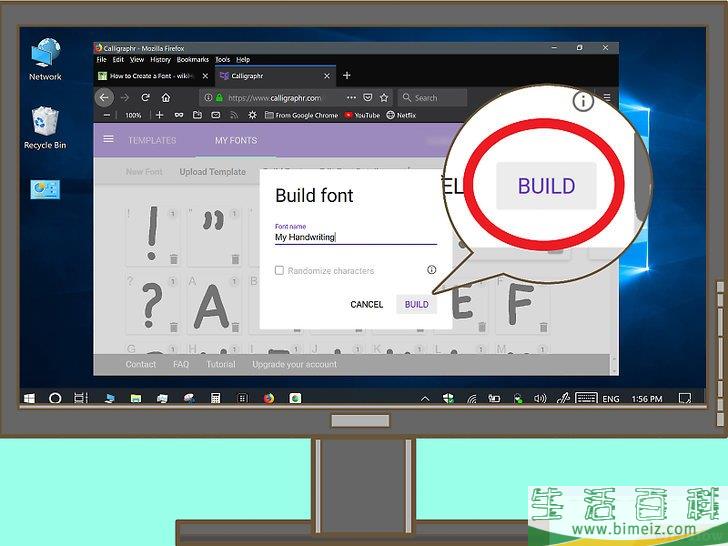
Task: Click Upload Template
Action: (x=213, y=172)
